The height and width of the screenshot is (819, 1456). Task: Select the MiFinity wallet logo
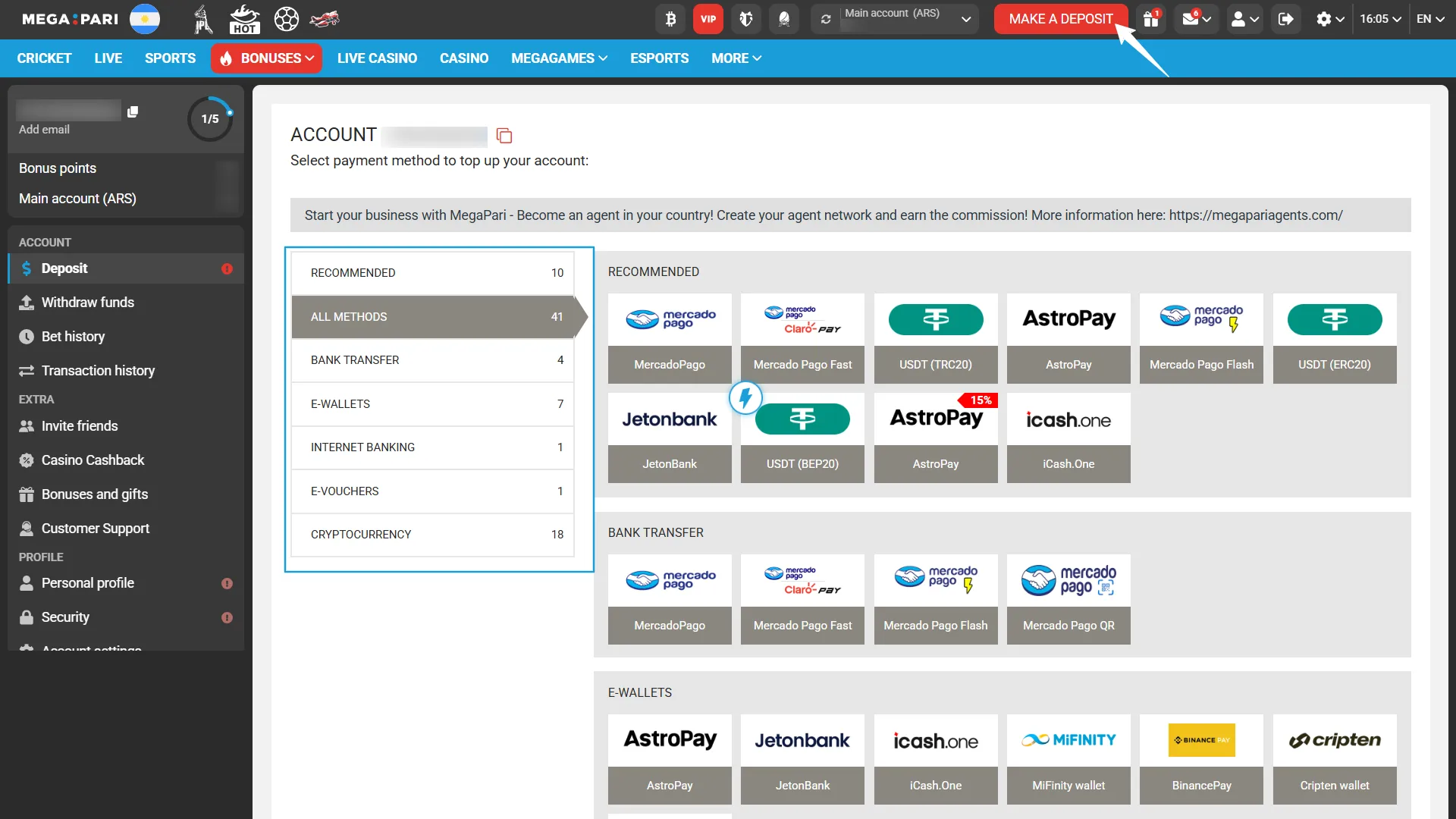1068,740
